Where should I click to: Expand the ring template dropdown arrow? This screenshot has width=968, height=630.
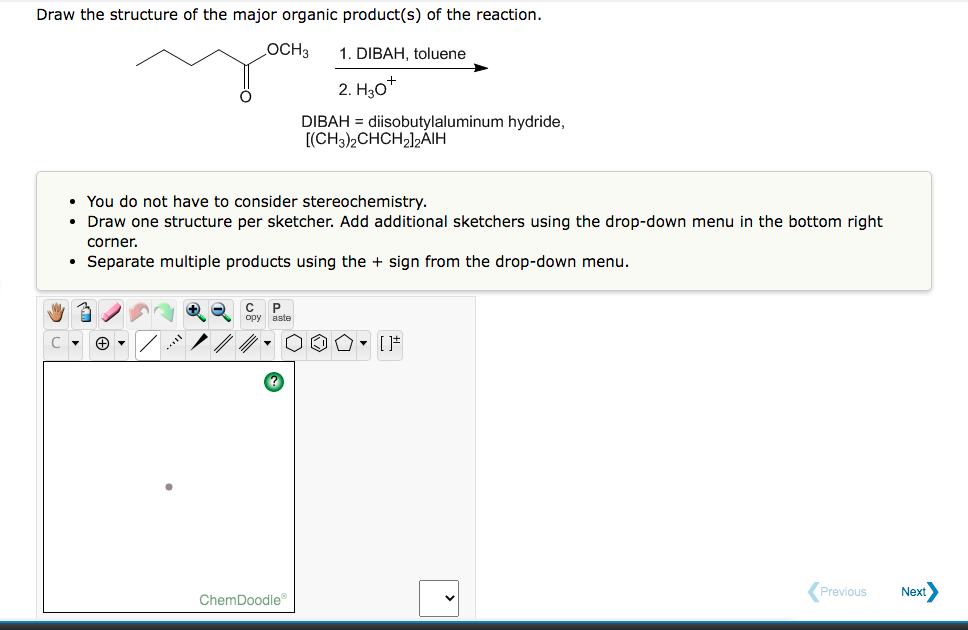[x=364, y=343]
